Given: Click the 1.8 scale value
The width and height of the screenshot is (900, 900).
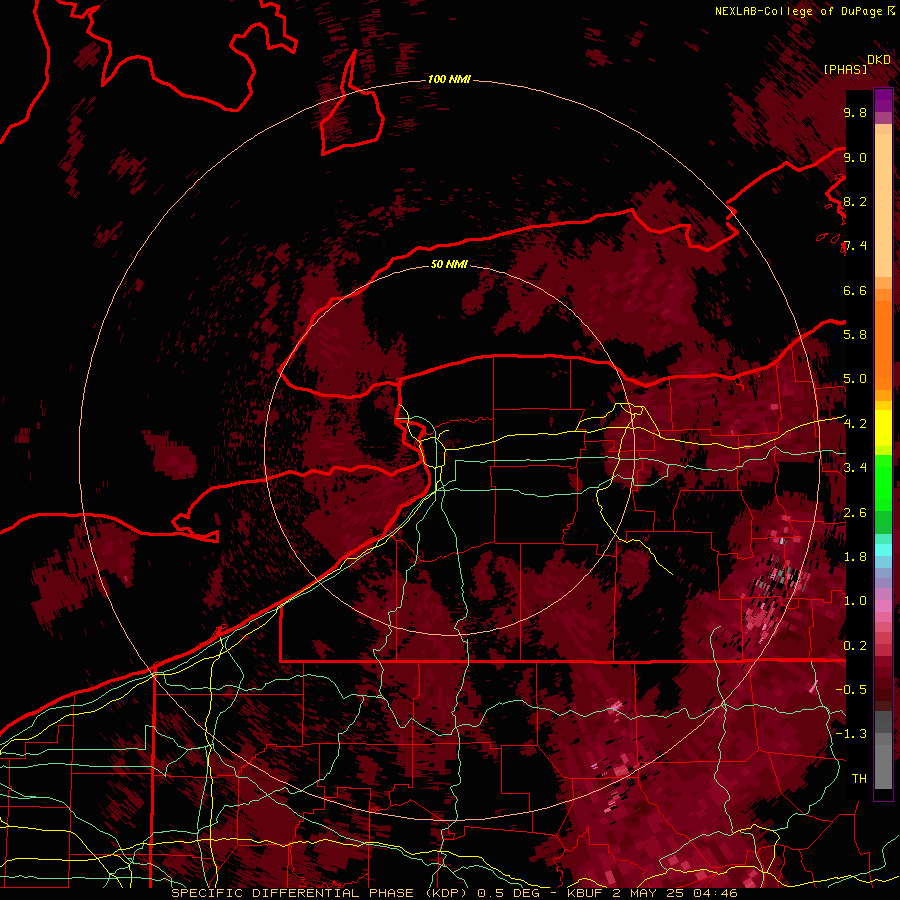Looking at the screenshot, I should pos(855,557).
